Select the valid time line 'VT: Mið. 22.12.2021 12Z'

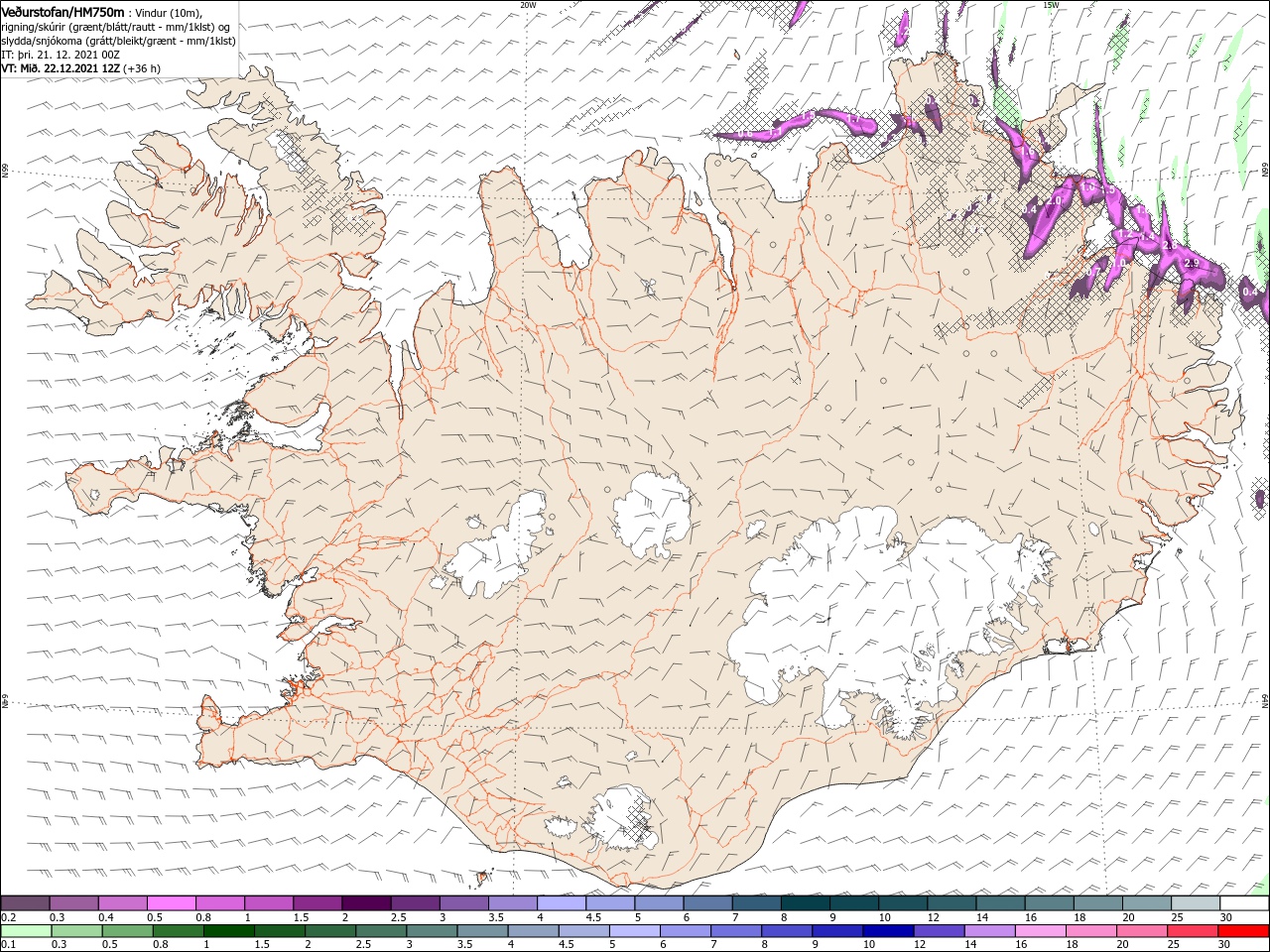click(61, 68)
